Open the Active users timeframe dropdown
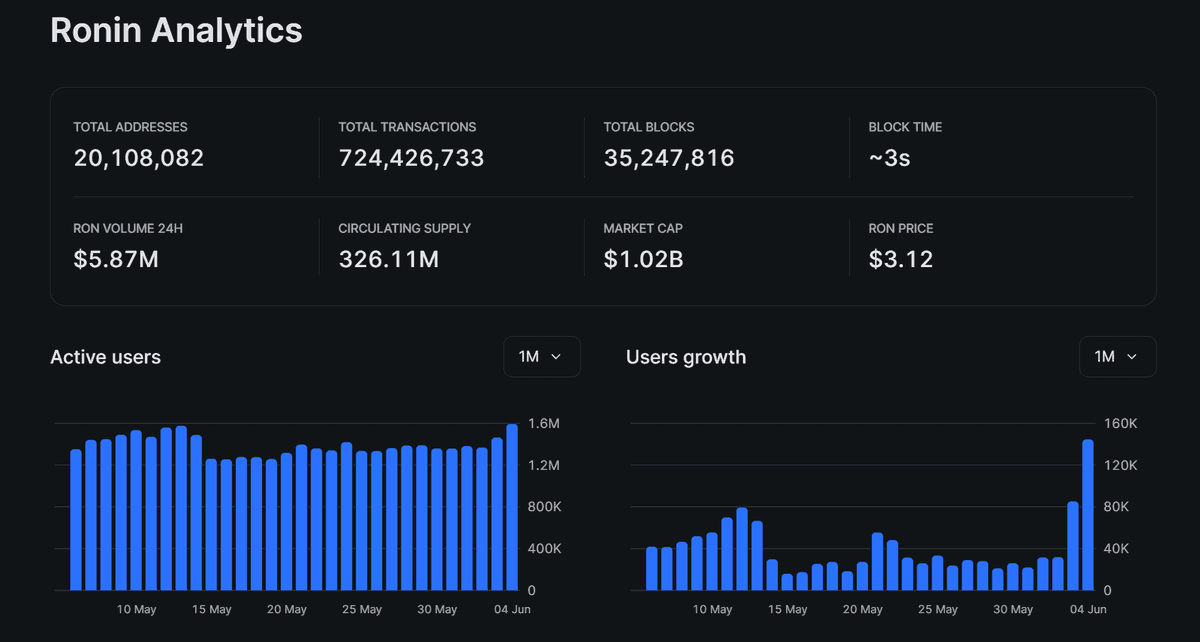This screenshot has width=1200, height=642. click(542, 356)
